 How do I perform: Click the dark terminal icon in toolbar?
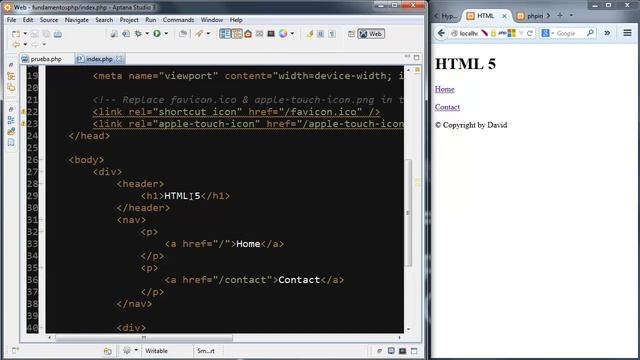[271, 34]
